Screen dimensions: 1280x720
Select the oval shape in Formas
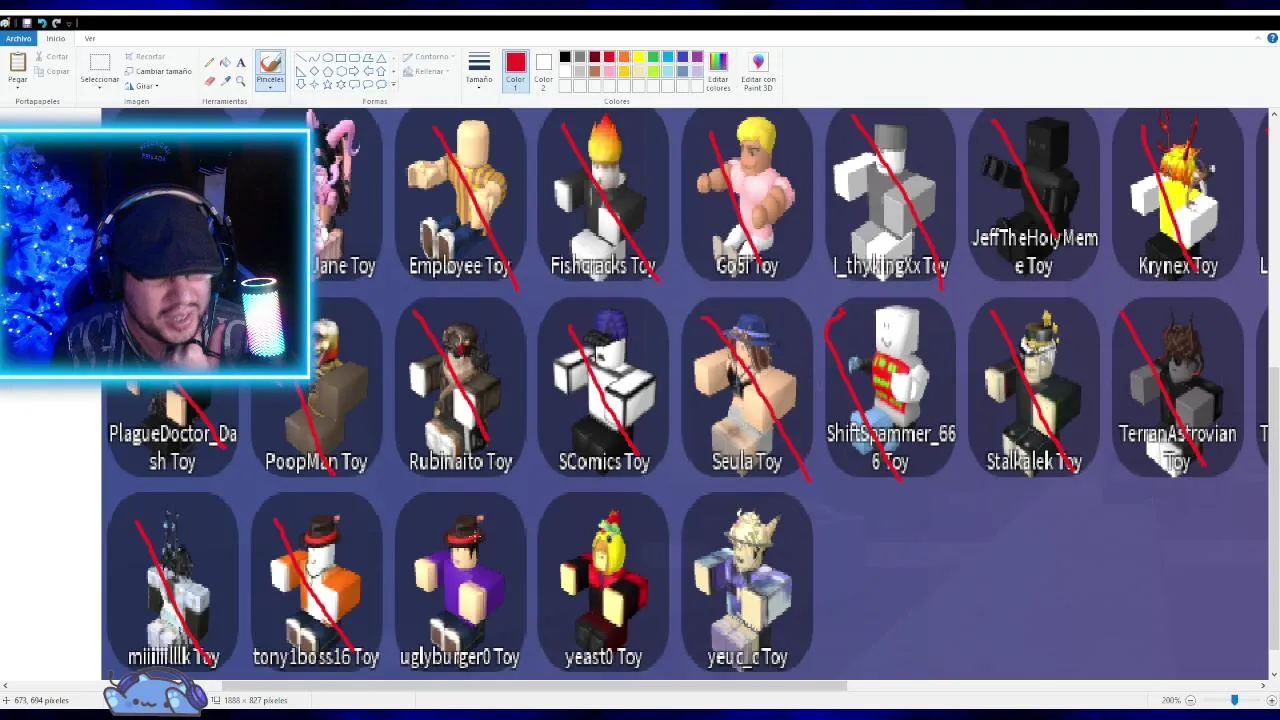[x=327, y=58]
